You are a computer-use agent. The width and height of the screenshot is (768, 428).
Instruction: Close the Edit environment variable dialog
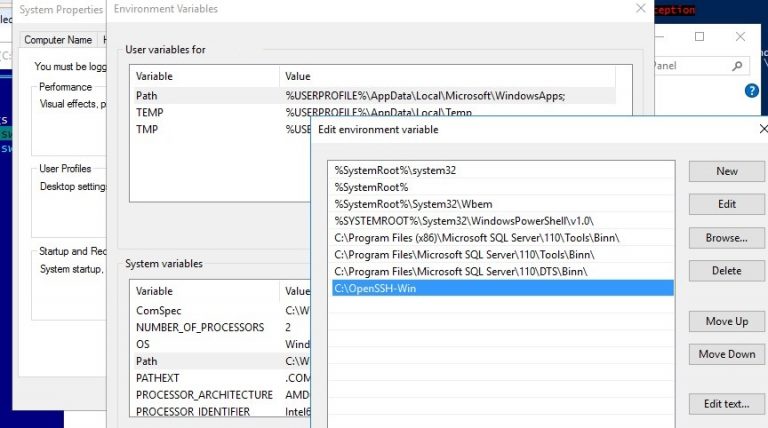click(x=762, y=129)
